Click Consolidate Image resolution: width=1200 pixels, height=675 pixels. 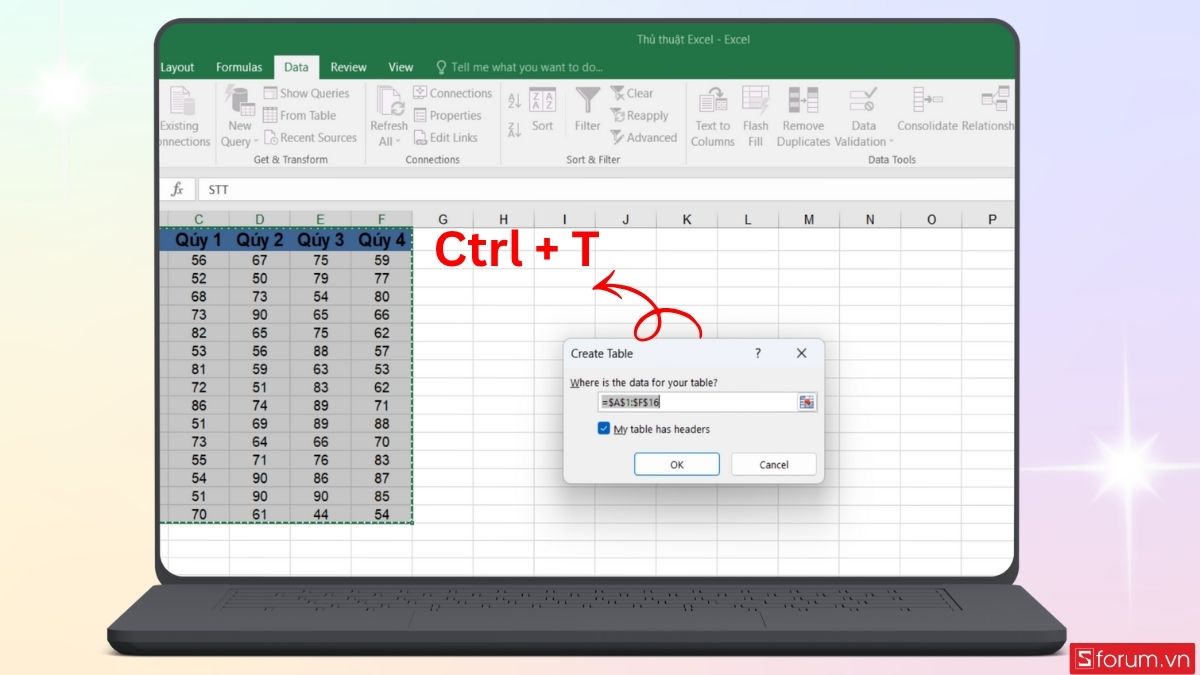[x=927, y=109]
